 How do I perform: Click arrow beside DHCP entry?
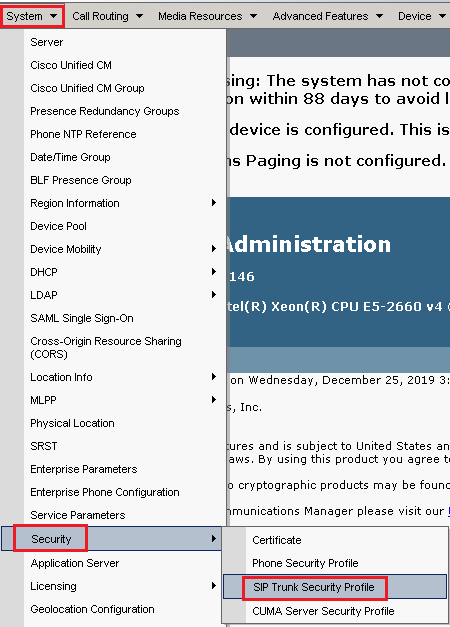214,272
